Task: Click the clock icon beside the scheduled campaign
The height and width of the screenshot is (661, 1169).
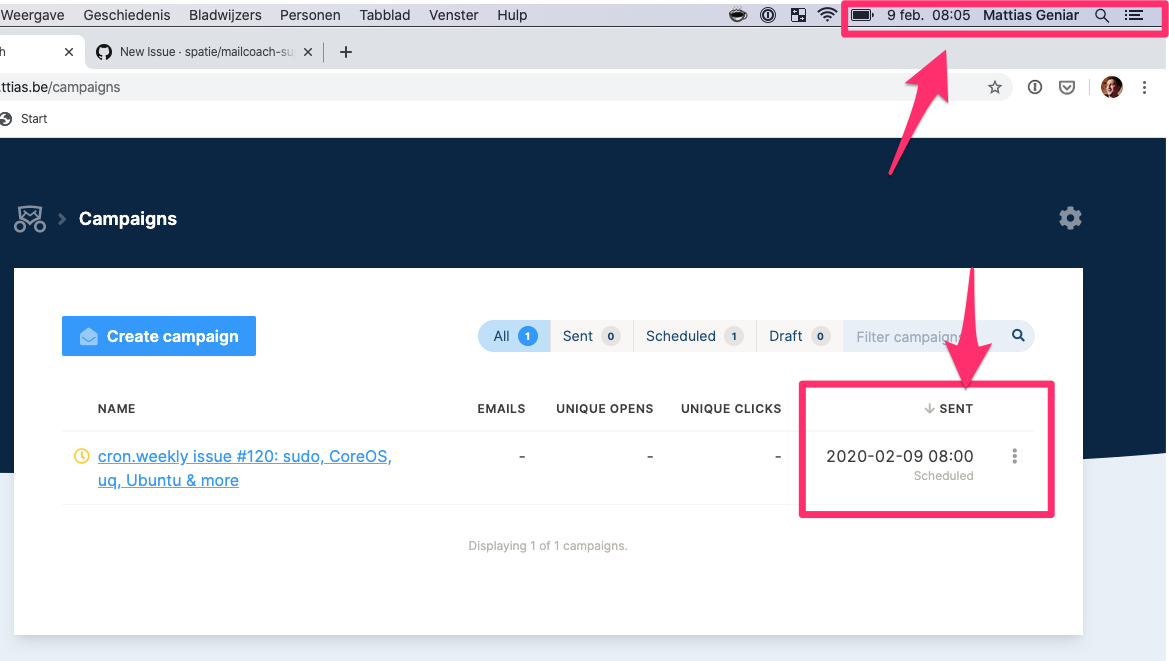Action: click(x=81, y=456)
